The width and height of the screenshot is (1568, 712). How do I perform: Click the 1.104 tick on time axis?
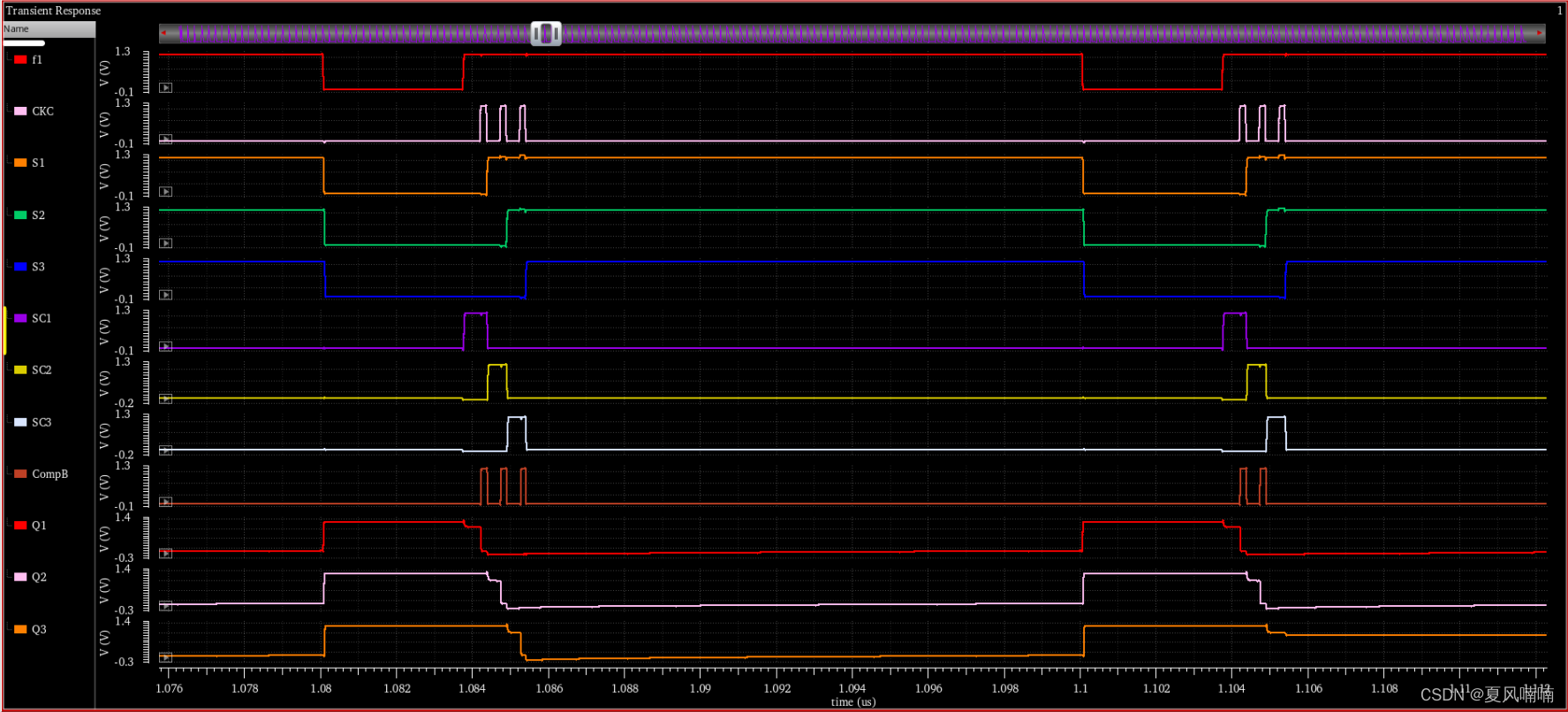[x=1231, y=688]
